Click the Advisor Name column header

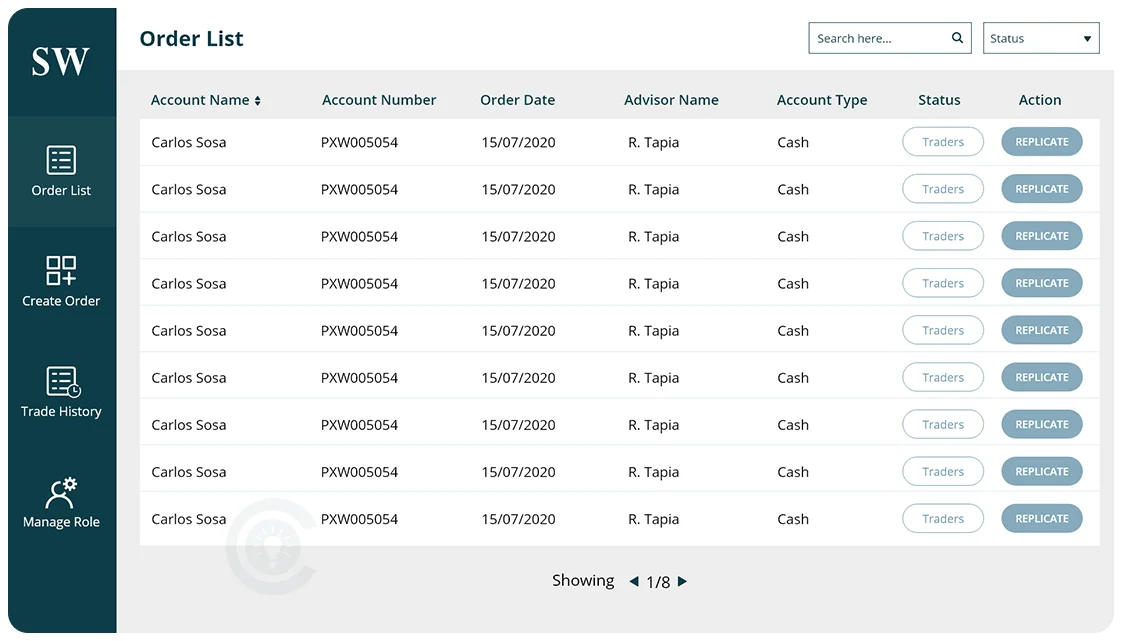pos(671,100)
